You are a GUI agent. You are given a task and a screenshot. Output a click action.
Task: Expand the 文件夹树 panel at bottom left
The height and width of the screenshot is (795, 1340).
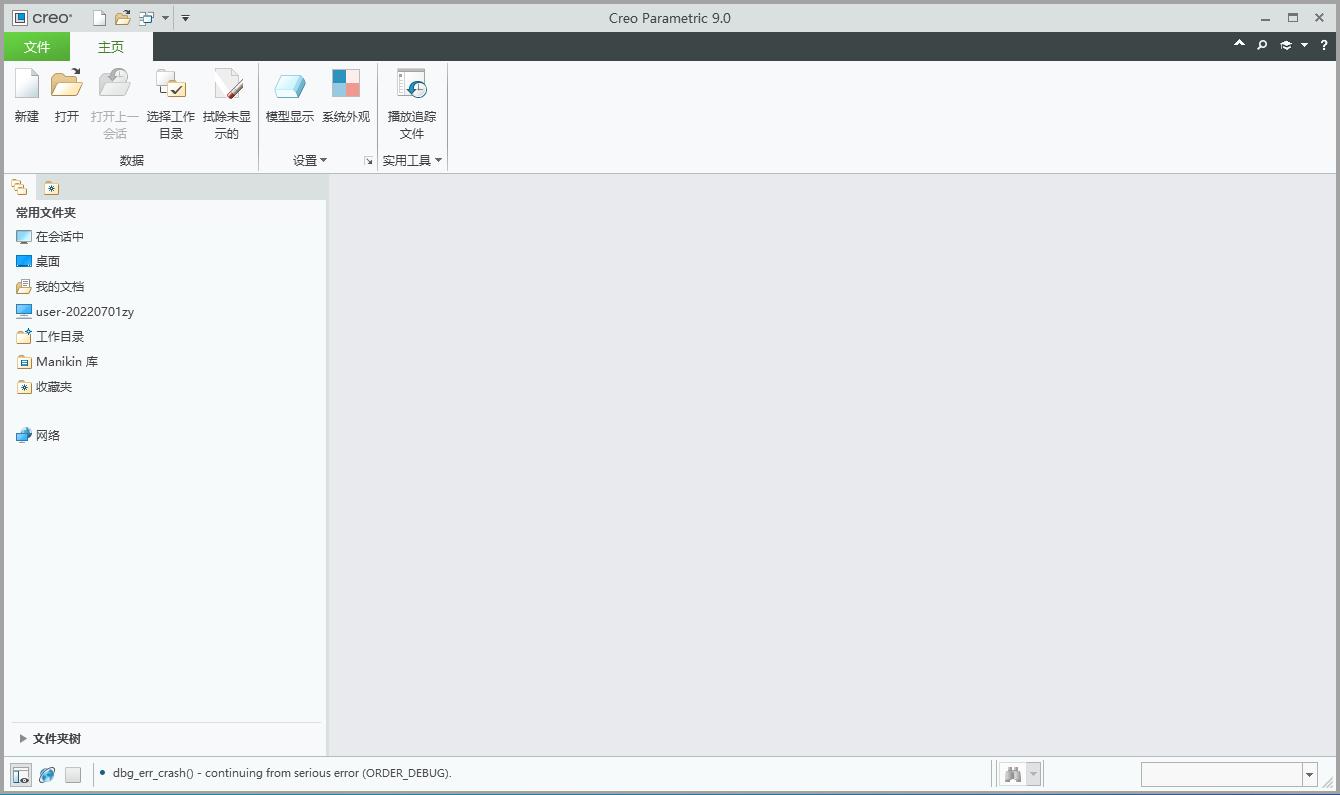pos(55,738)
